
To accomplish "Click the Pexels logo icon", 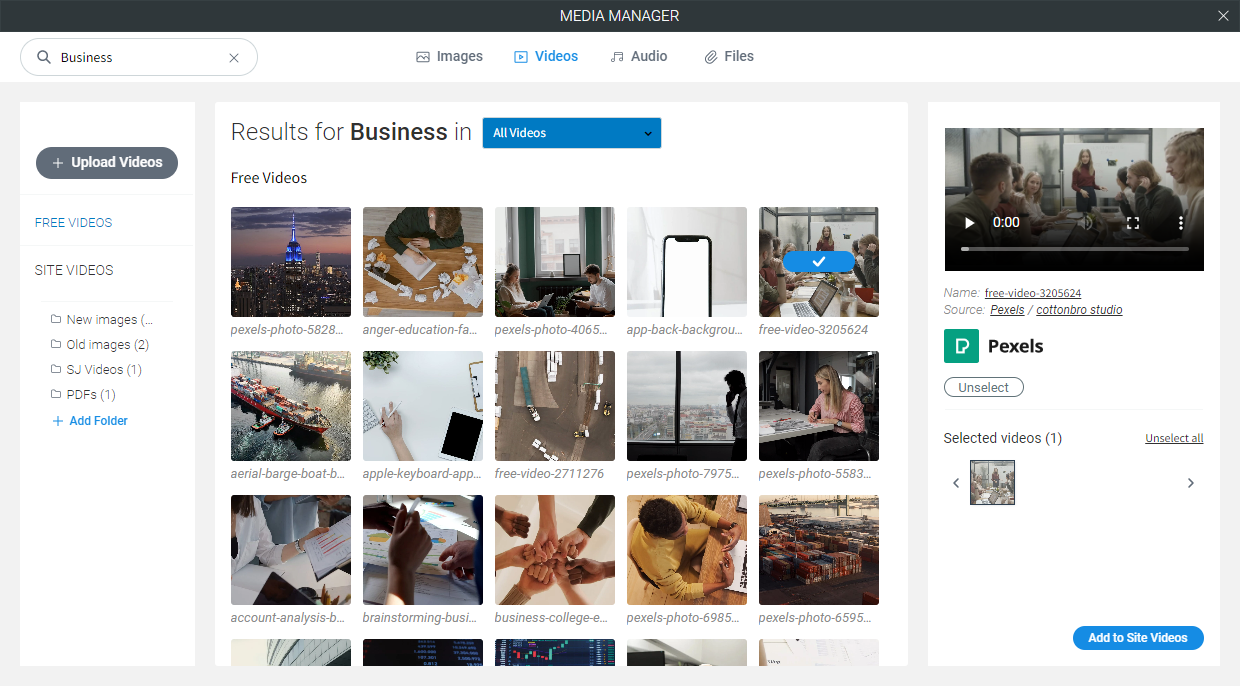I will 961,346.
